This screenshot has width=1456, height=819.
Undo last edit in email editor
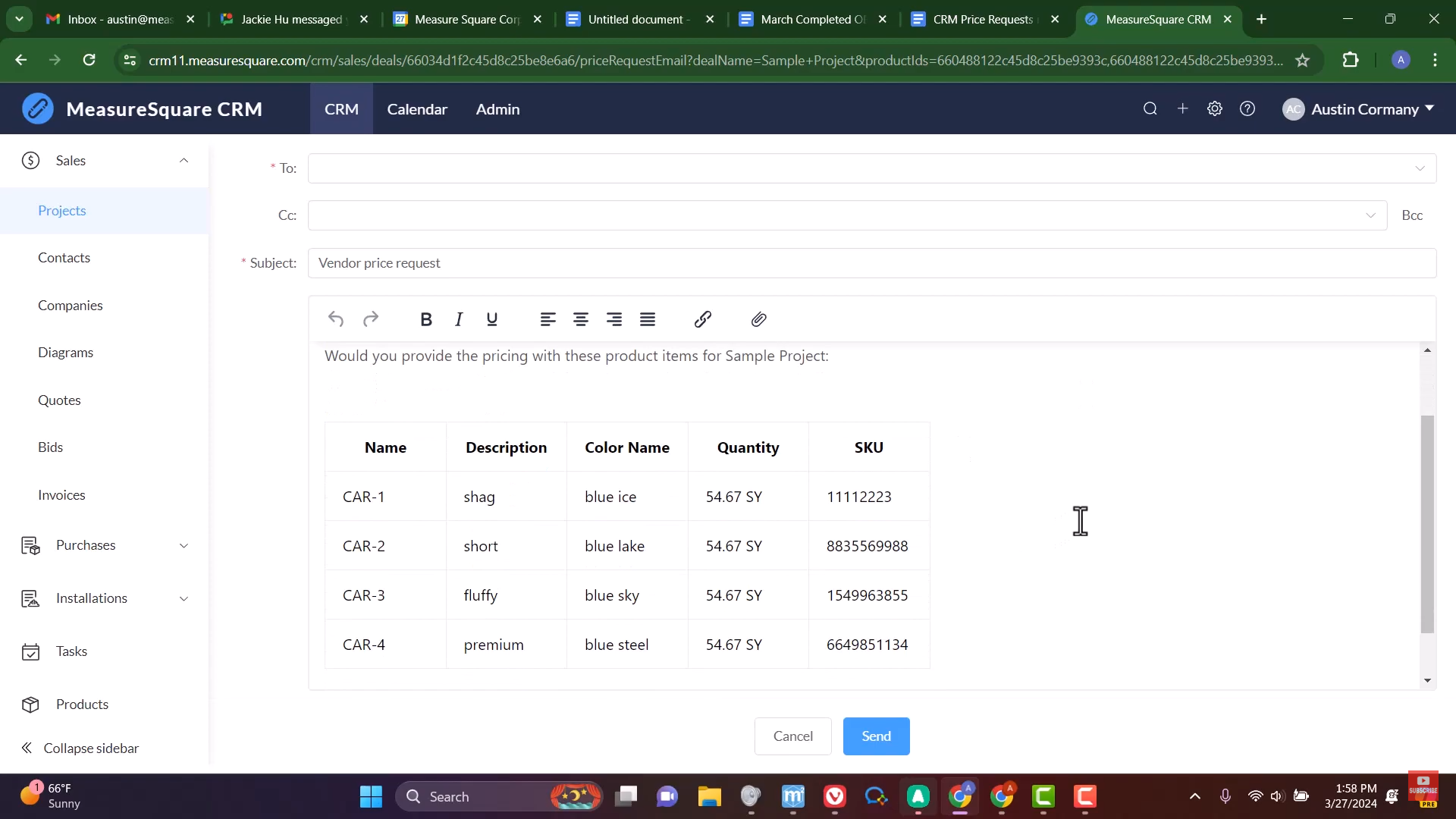click(336, 319)
